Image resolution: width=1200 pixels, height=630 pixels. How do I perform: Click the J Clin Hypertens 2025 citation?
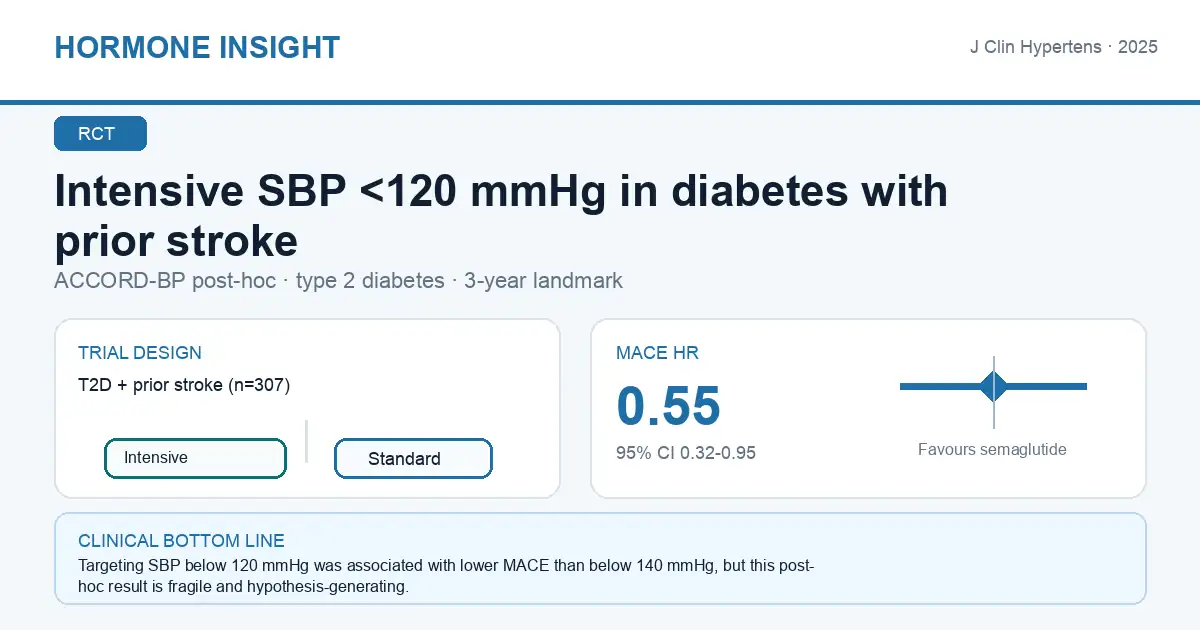[x=1064, y=47]
